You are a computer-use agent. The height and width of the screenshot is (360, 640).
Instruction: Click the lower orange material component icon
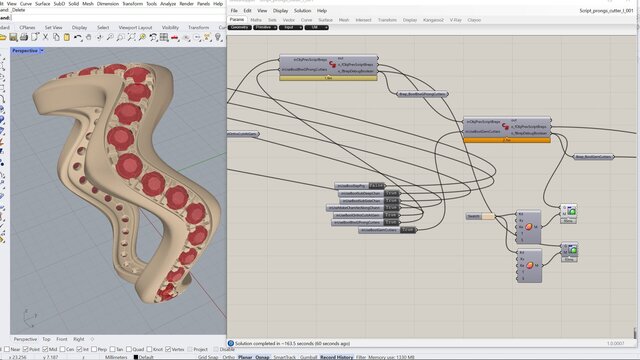530,265
